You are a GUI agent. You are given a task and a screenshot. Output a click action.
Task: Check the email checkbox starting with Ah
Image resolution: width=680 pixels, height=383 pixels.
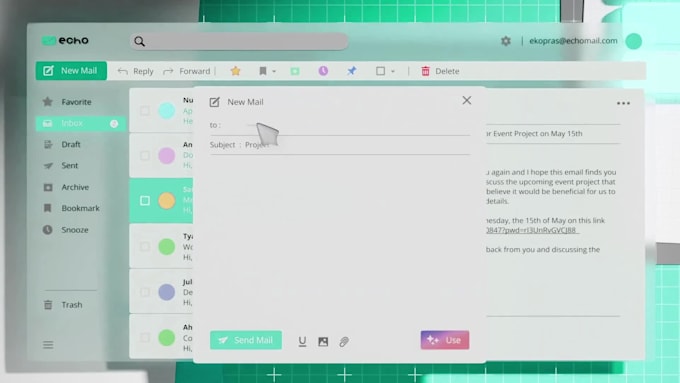coord(145,337)
